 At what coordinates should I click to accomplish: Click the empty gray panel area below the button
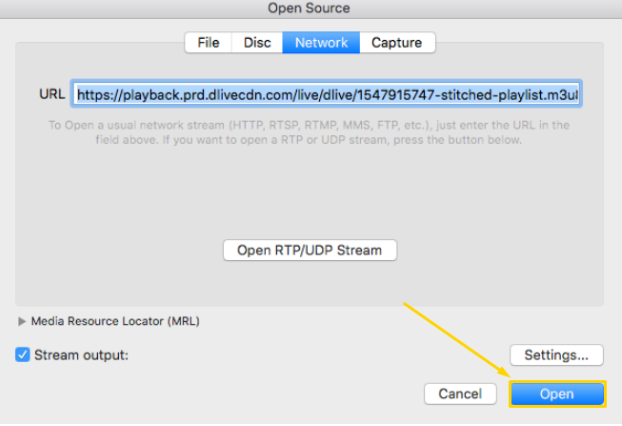[310, 284]
